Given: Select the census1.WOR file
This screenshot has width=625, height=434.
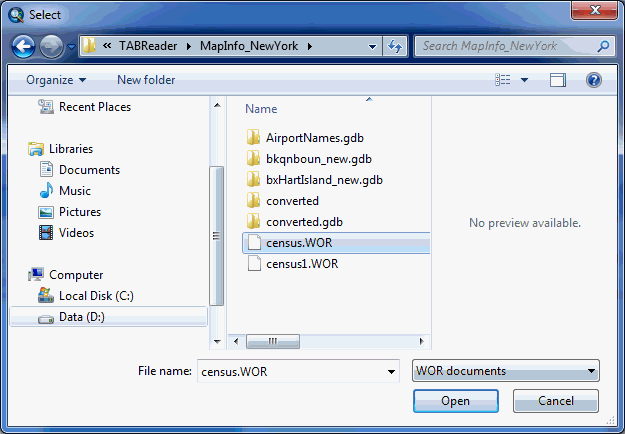Looking at the screenshot, I should 302,264.
